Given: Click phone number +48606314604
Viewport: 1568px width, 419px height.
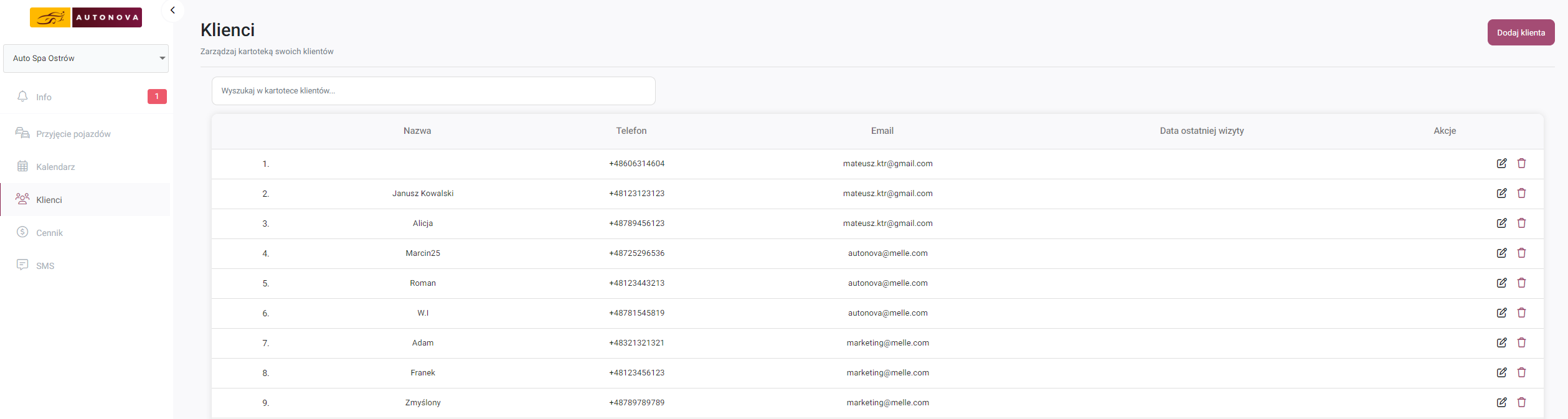Looking at the screenshot, I should click(x=636, y=164).
